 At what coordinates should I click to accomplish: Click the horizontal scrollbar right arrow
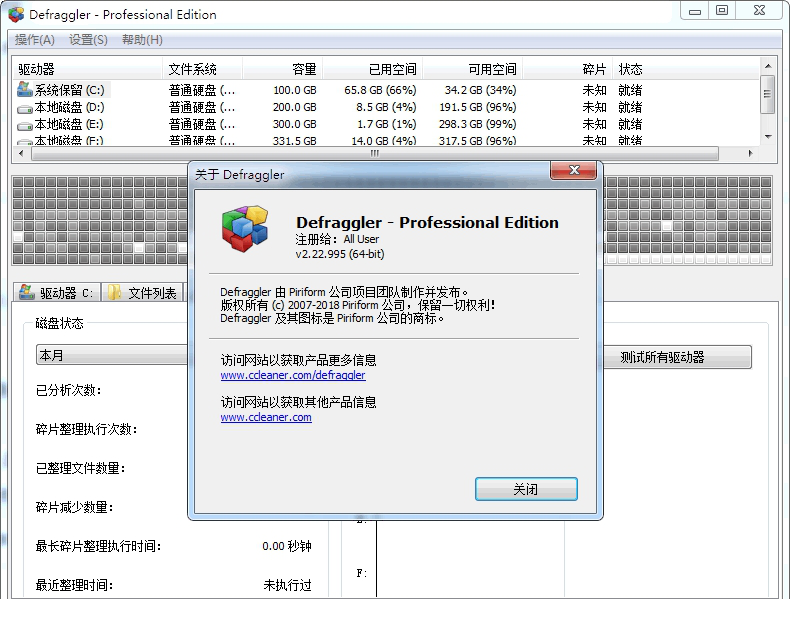point(750,153)
